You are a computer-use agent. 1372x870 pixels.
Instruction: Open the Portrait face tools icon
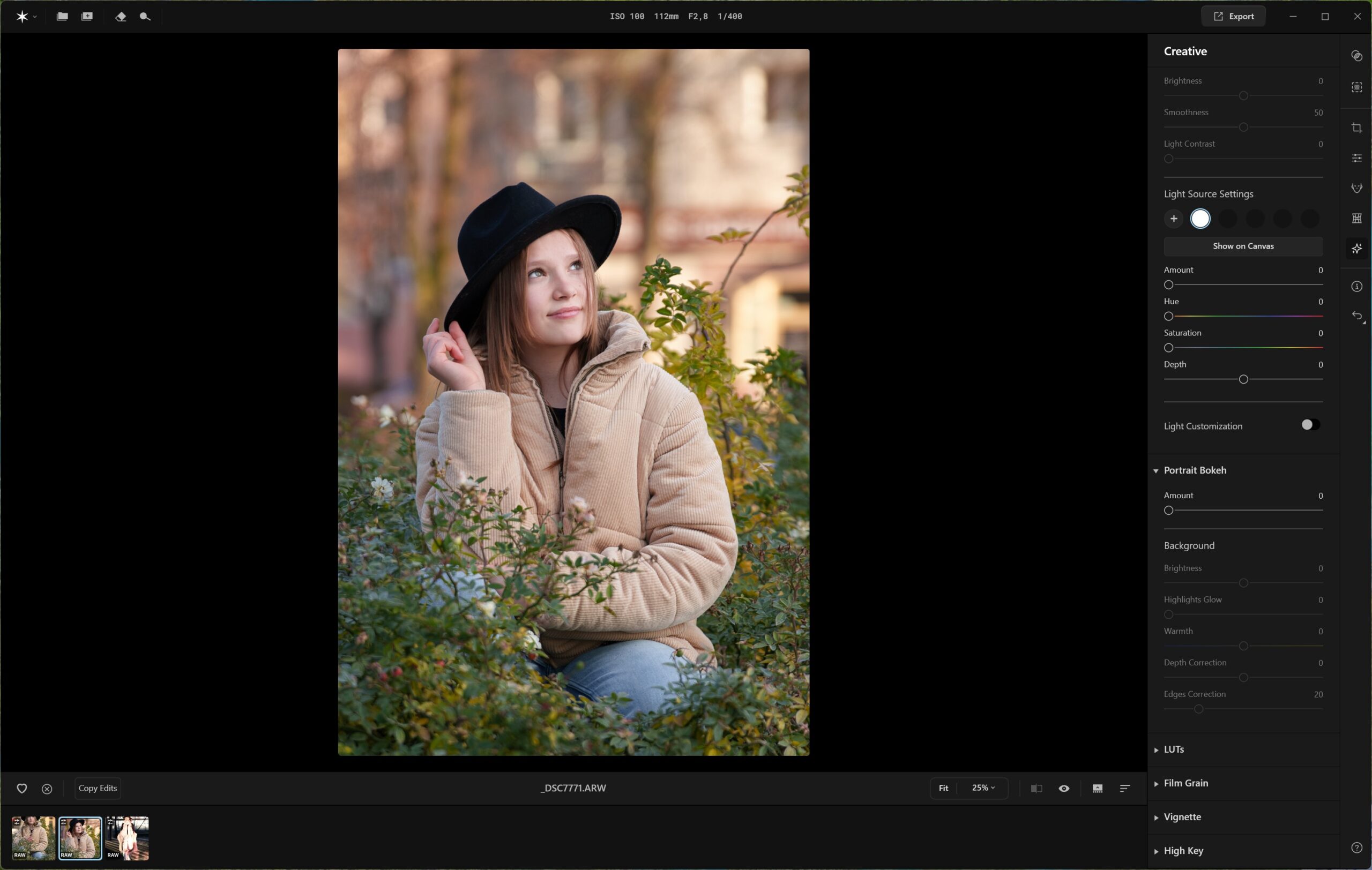click(1356, 188)
